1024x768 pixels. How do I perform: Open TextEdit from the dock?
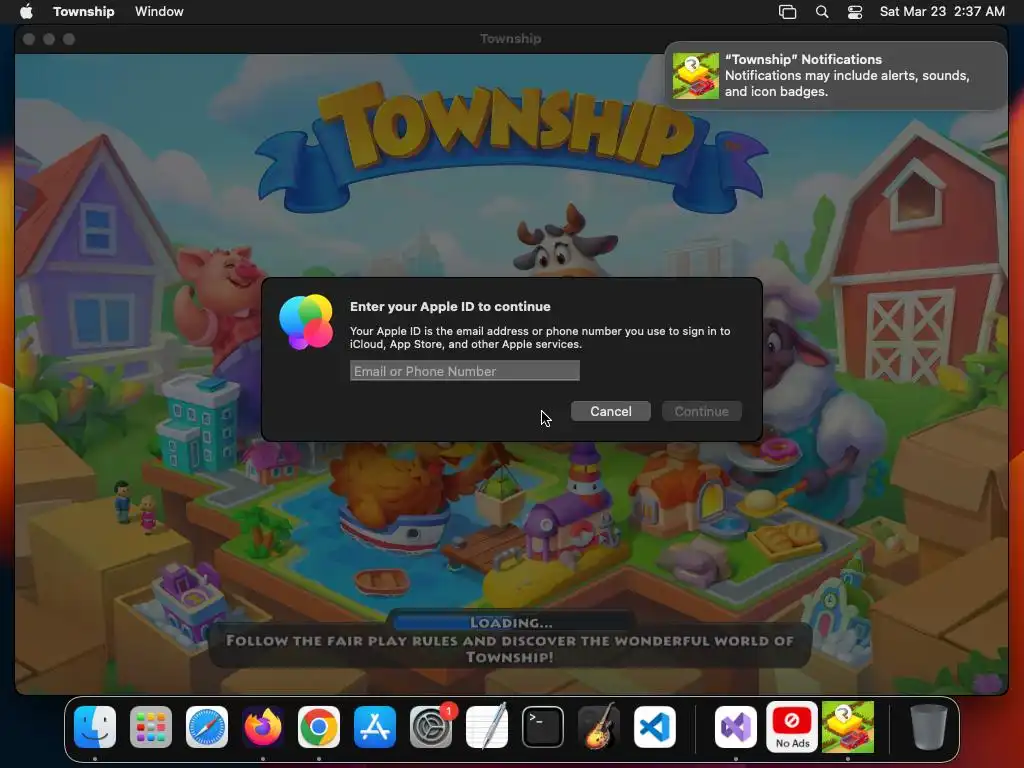point(487,727)
